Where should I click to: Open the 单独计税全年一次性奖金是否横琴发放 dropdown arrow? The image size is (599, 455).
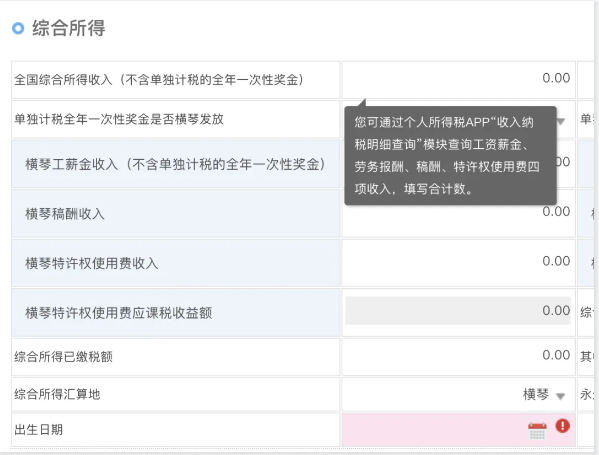560,121
